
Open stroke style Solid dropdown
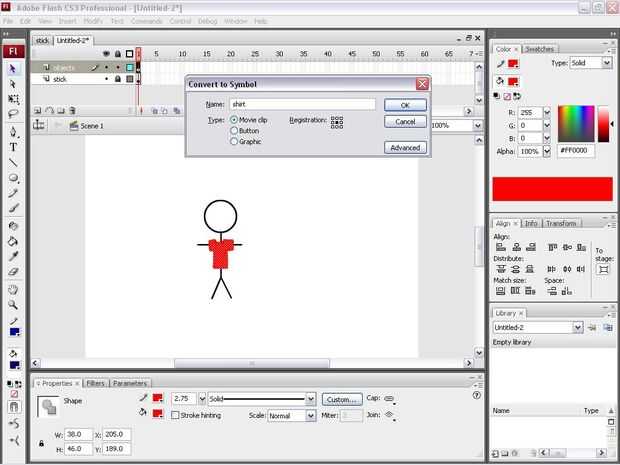pos(311,399)
